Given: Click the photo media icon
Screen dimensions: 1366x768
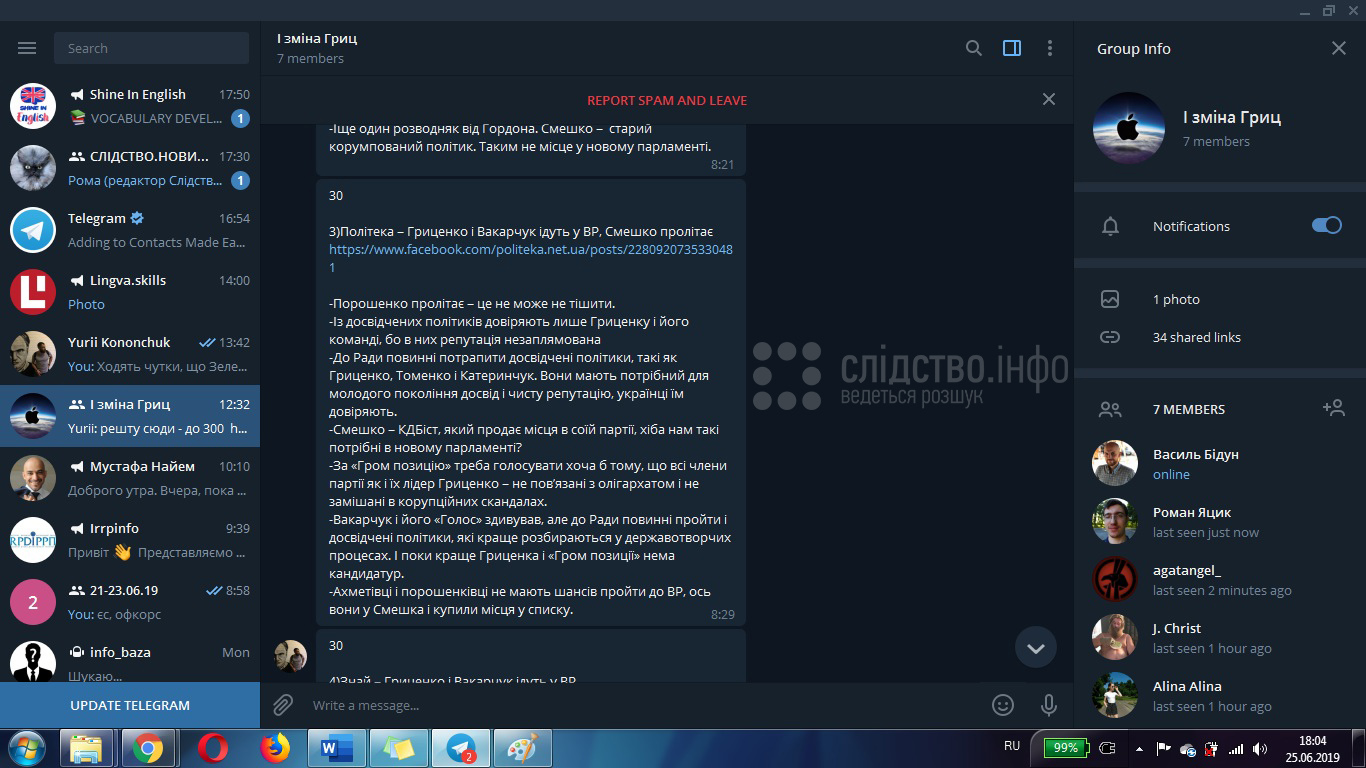Looking at the screenshot, I should click(x=1110, y=299).
